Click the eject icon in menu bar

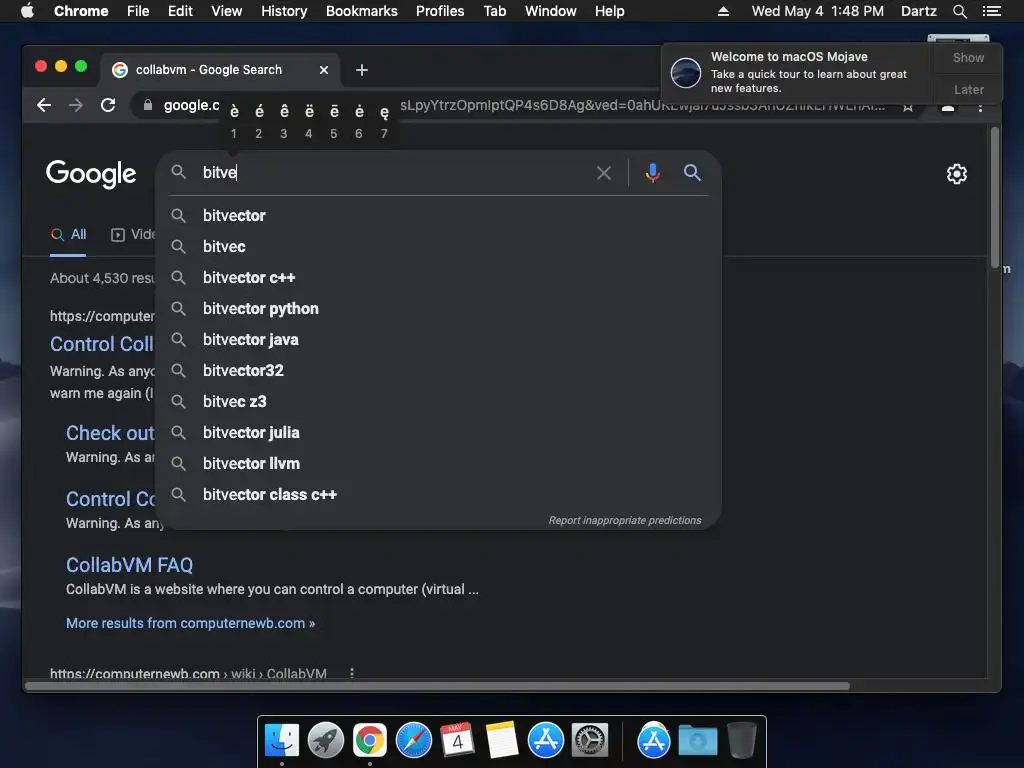point(723,11)
